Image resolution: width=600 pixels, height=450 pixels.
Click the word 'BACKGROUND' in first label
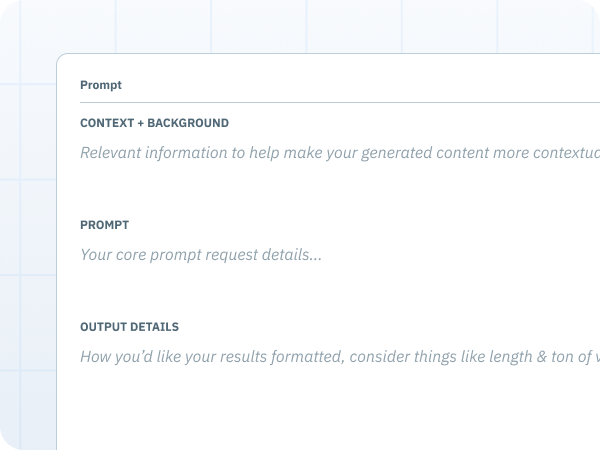[188, 123]
